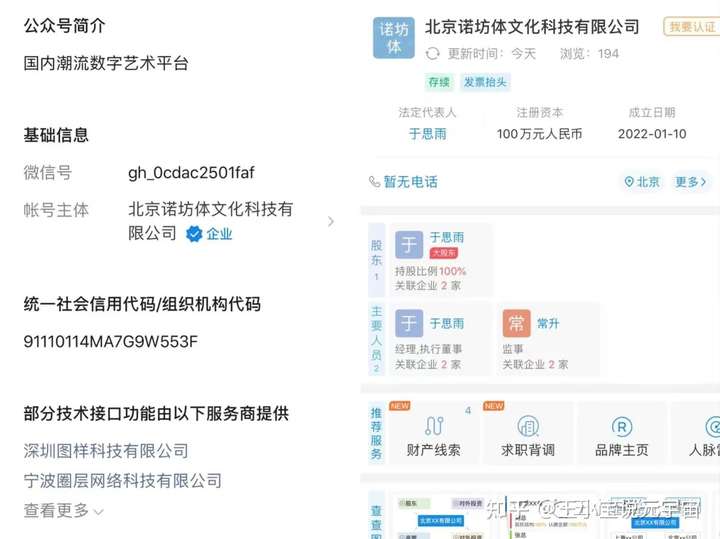The width and height of the screenshot is (720, 539).
Task: Open 于思雨 in the 经理,执行董事 card
Action: pos(447,323)
